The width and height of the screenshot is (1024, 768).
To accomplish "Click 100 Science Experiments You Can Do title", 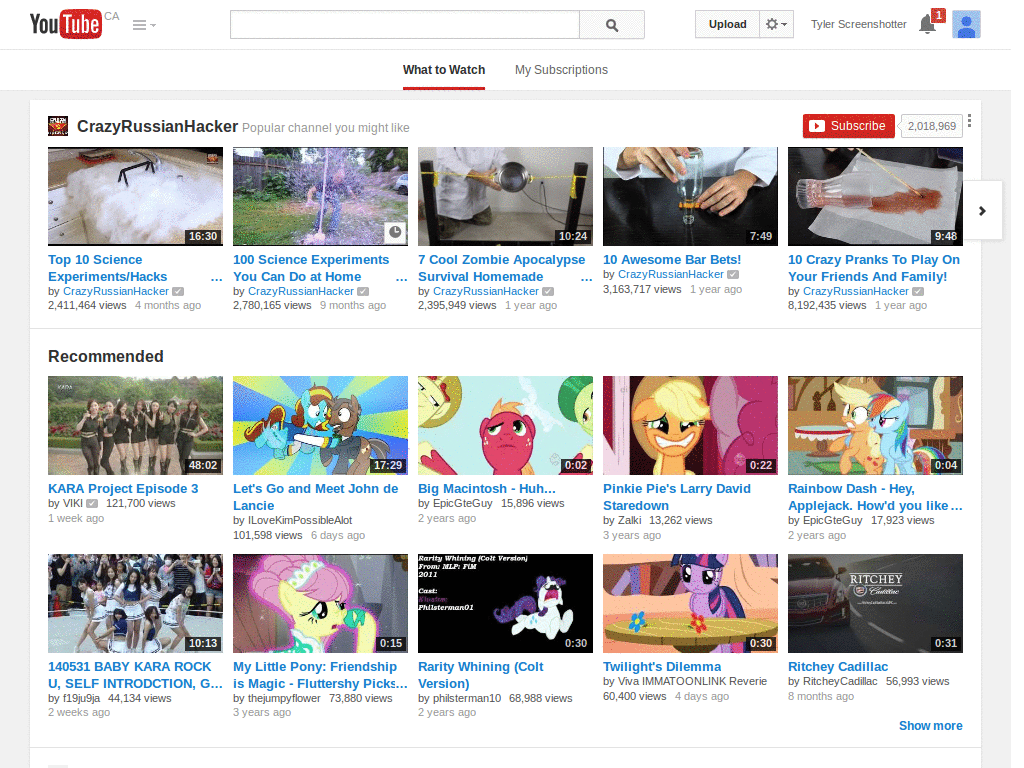I will click(x=311, y=268).
